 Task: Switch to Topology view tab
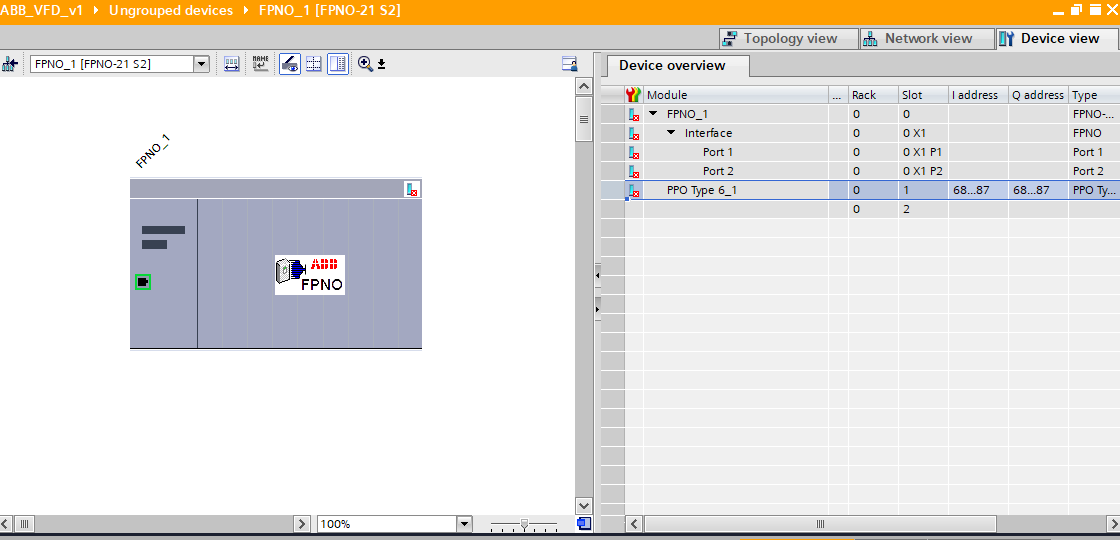pos(788,39)
